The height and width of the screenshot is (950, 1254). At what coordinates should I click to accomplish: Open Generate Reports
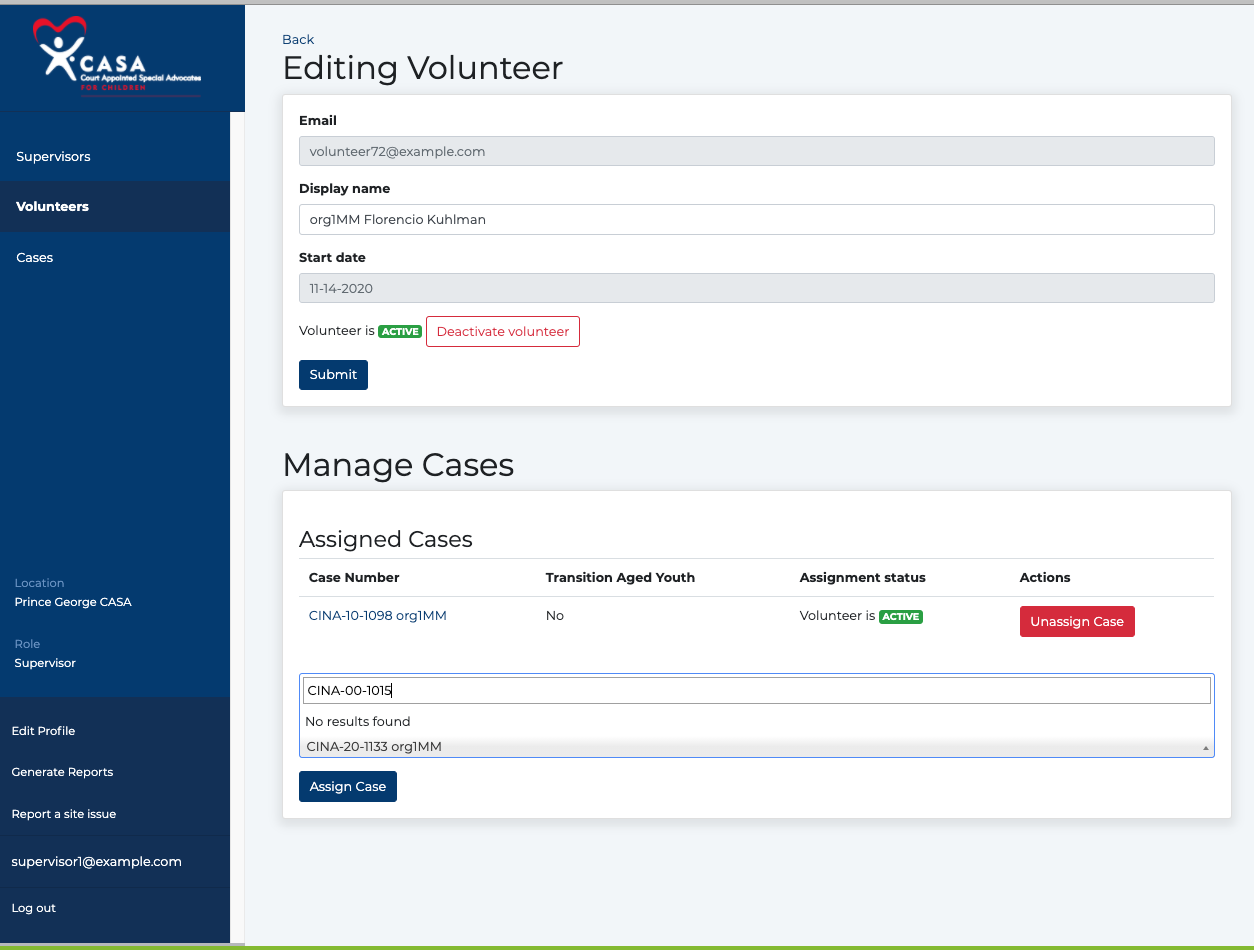[x=62, y=772]
